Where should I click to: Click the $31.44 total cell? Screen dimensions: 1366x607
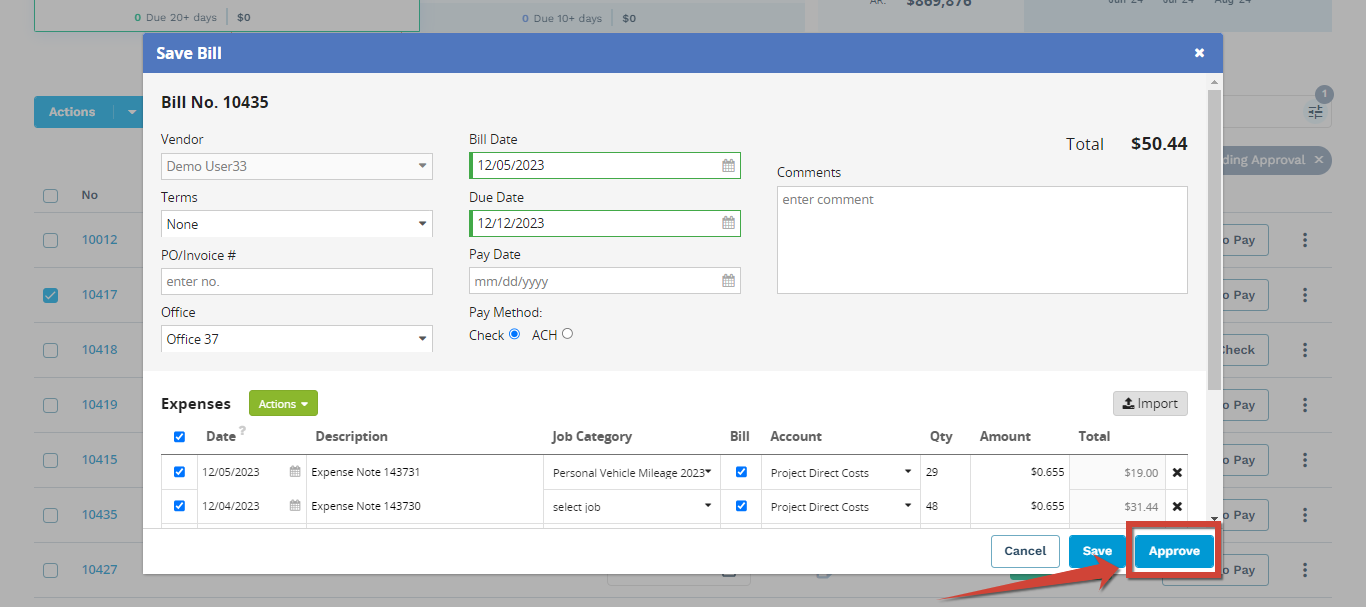tap(1118, 507)
